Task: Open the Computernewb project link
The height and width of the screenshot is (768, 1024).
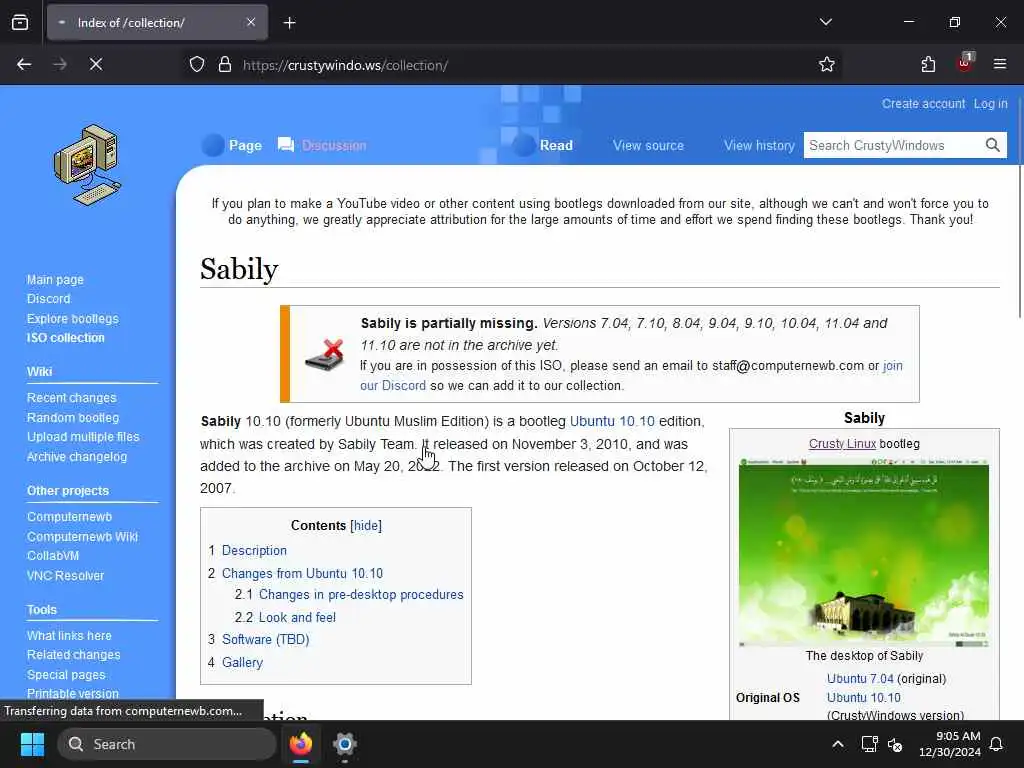Action: point(69,517)
